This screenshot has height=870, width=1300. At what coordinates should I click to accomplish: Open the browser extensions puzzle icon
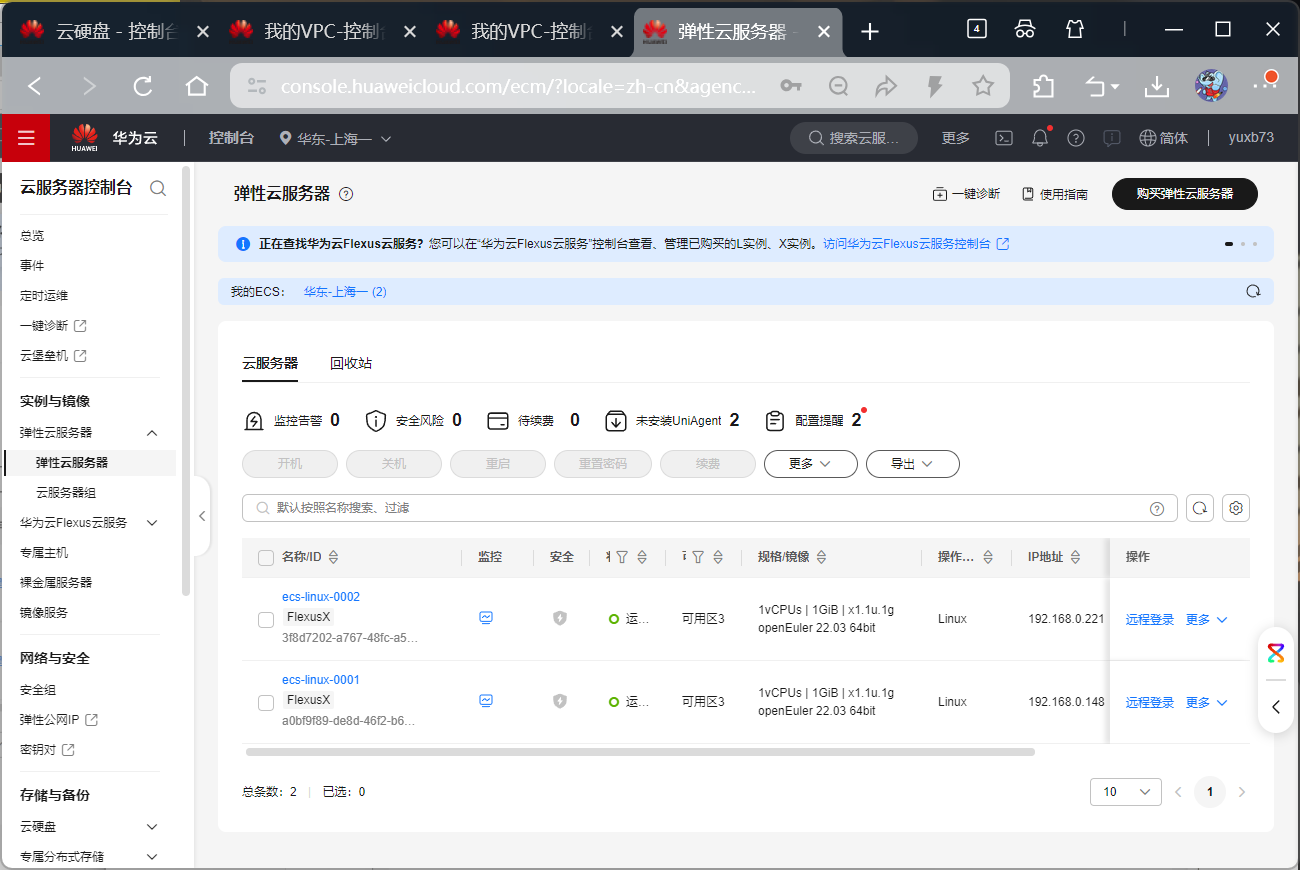1043,86
